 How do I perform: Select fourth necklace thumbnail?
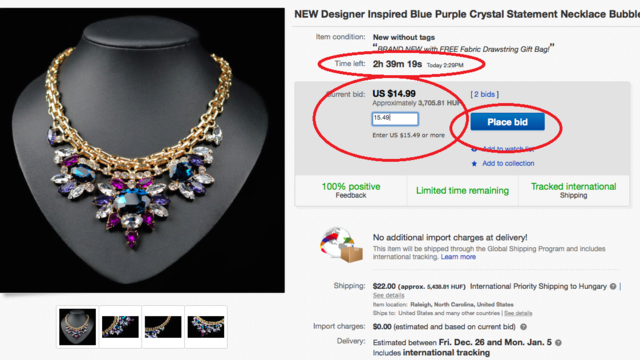point(206,327)
